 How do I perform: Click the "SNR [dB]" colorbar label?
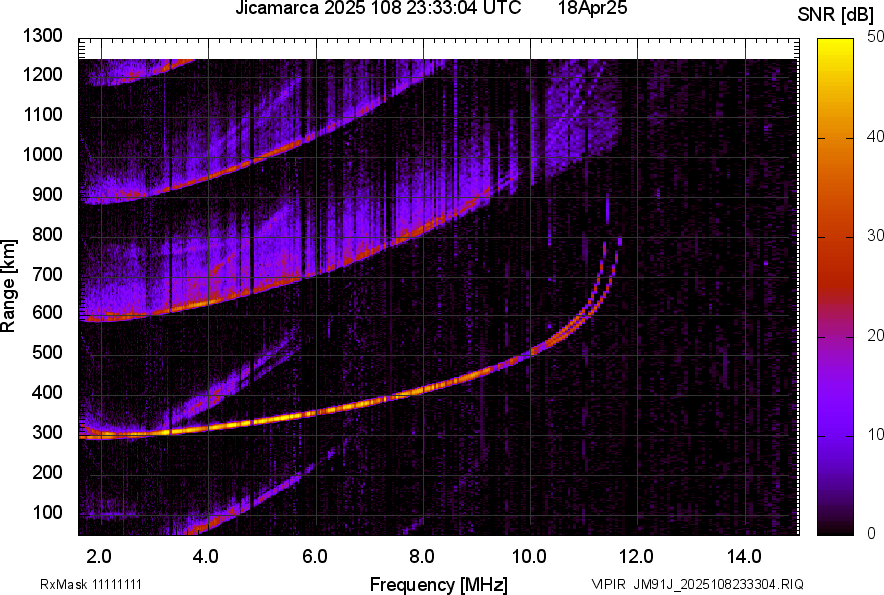pos(835,15)
